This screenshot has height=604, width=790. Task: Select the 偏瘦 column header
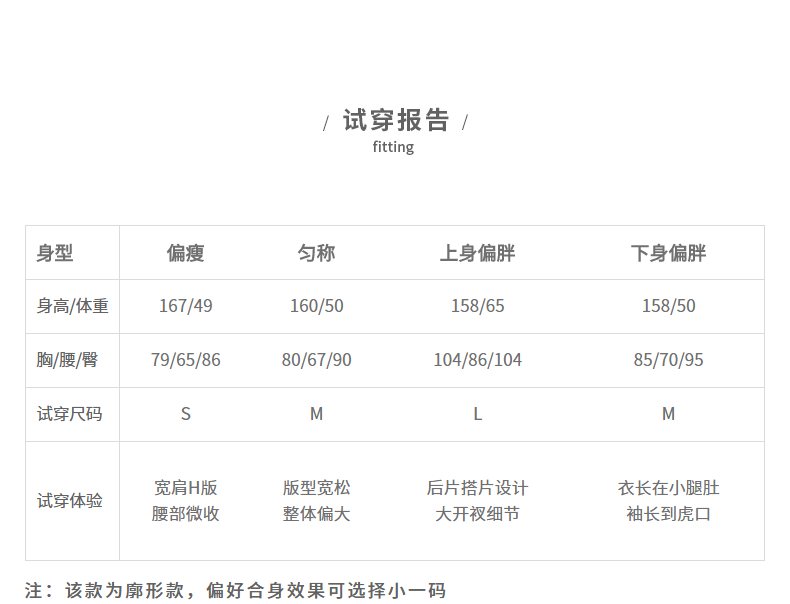tap(185, 253)
